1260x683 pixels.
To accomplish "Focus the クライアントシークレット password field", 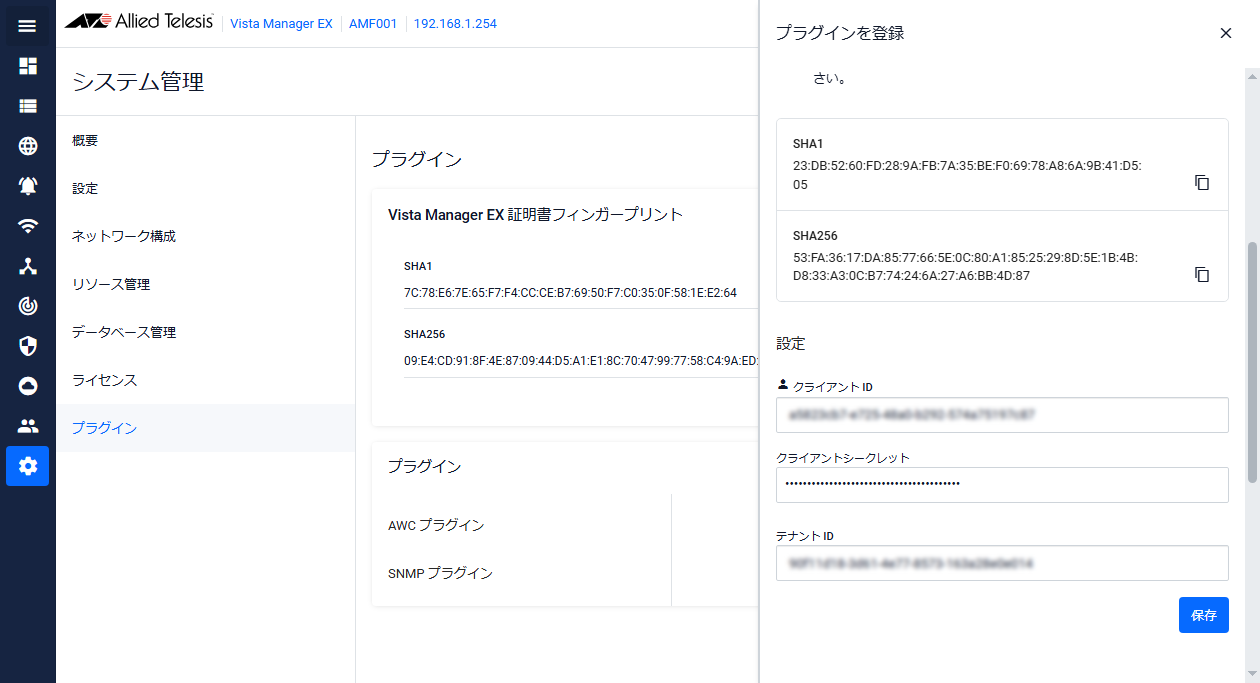I will [1002, 485].
